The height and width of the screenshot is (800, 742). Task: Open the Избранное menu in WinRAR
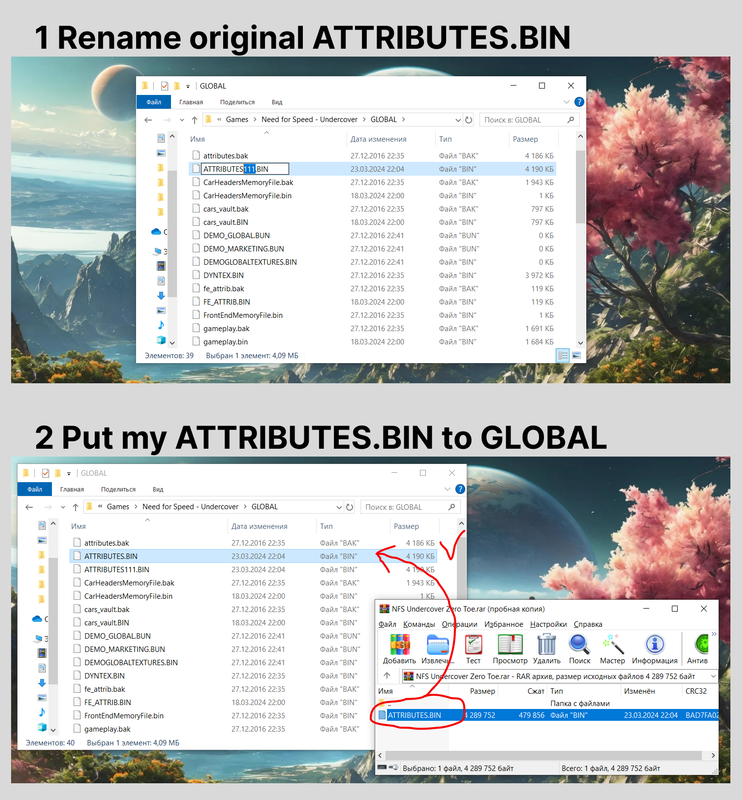[503, 624]
